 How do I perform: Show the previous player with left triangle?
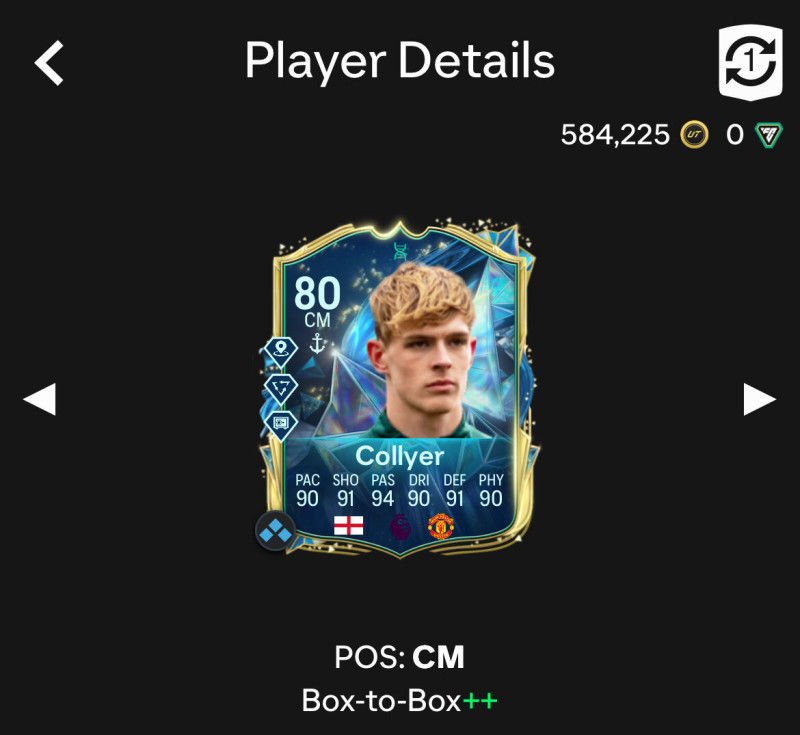40,399
